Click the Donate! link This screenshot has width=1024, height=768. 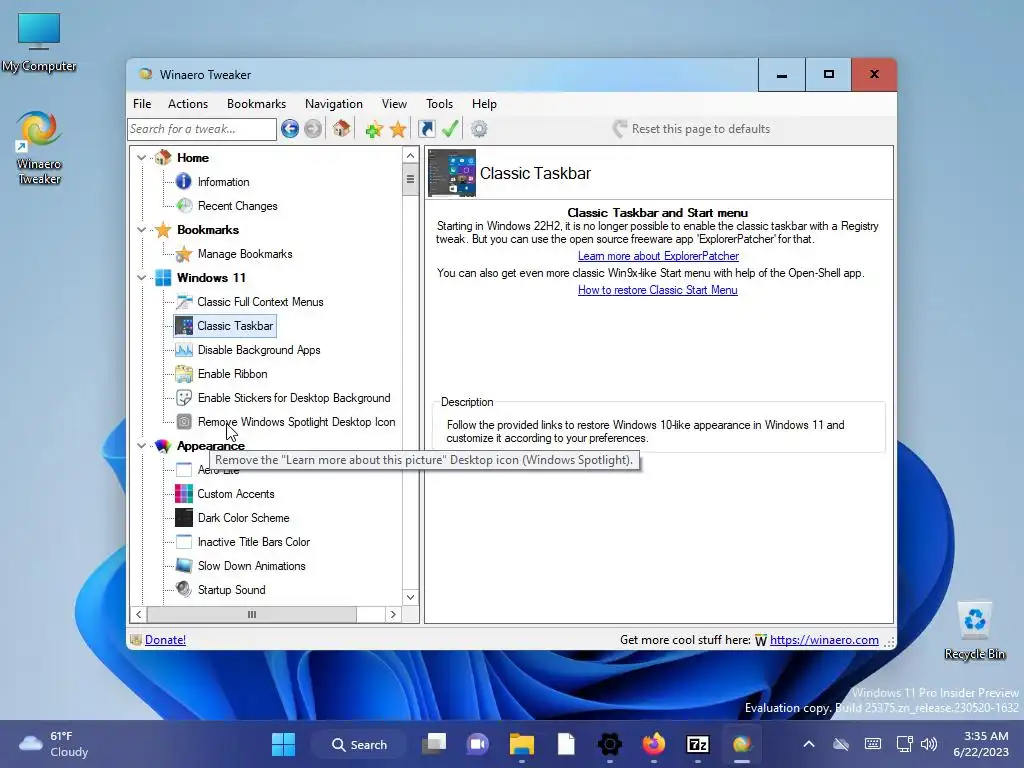coord(165,640)
